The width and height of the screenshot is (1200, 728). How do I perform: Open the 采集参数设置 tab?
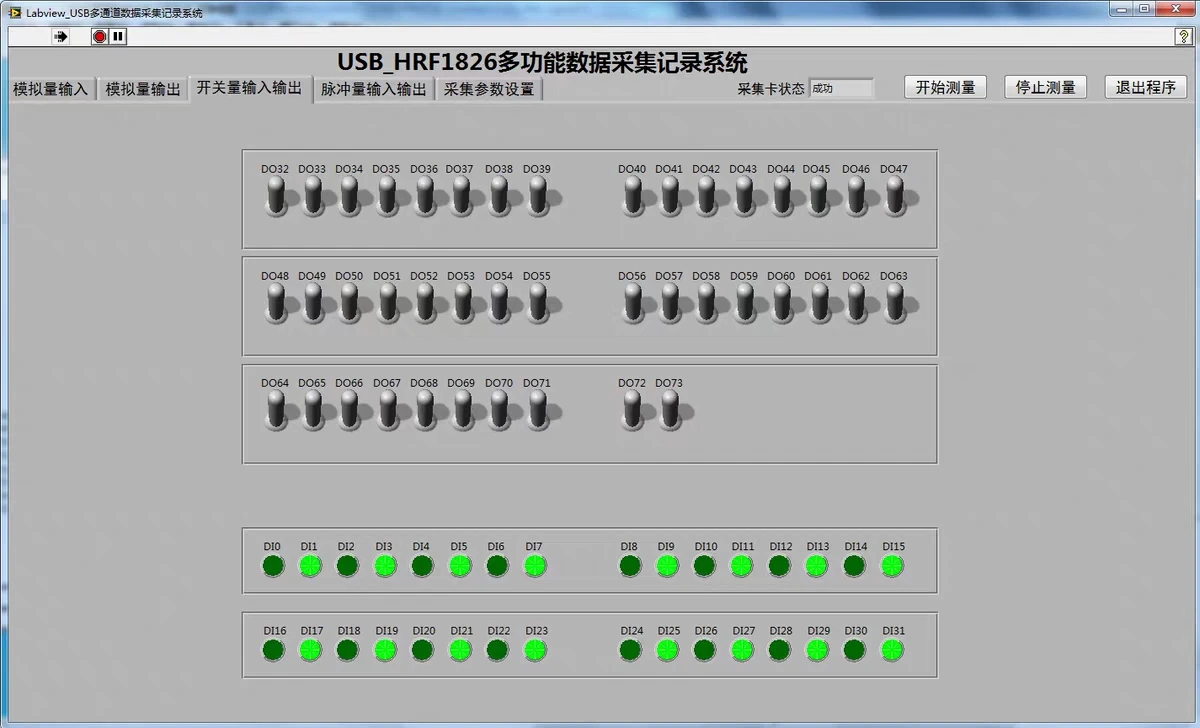click(x=489, y=89)
